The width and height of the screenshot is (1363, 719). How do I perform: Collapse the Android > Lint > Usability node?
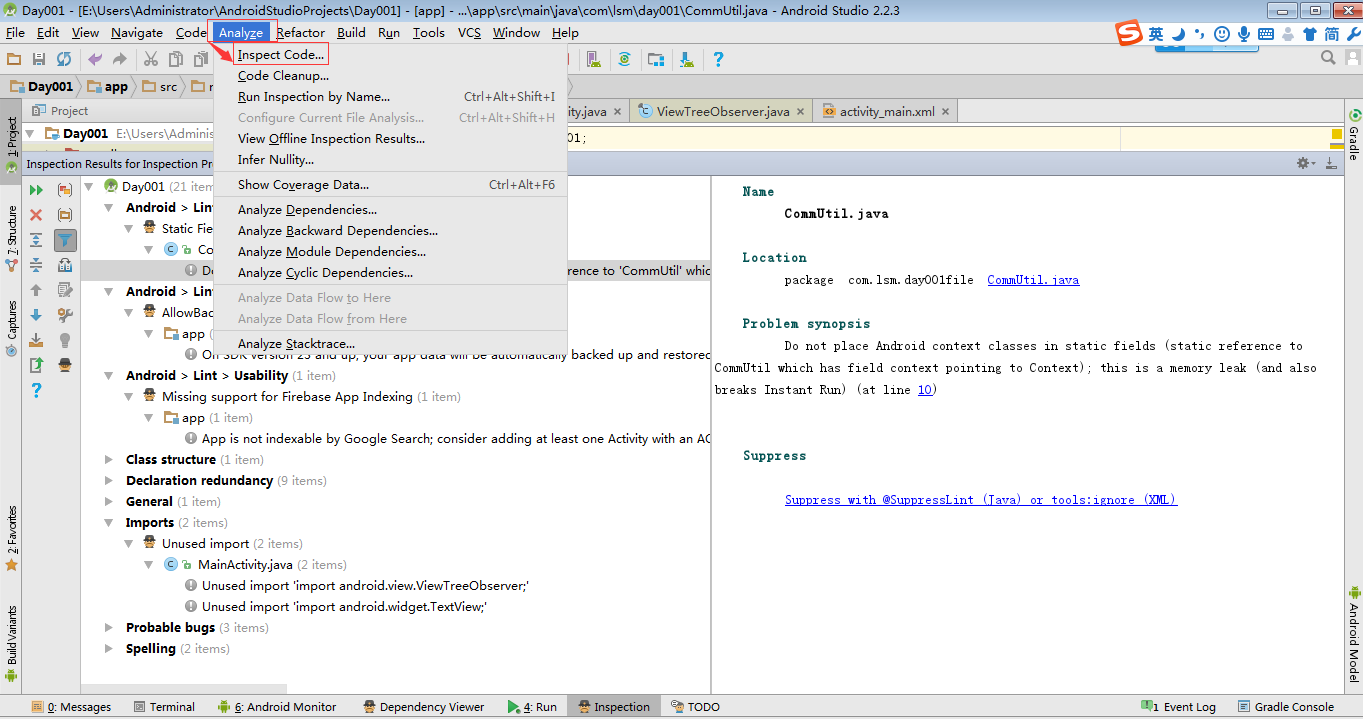click(x=109, y=376)
